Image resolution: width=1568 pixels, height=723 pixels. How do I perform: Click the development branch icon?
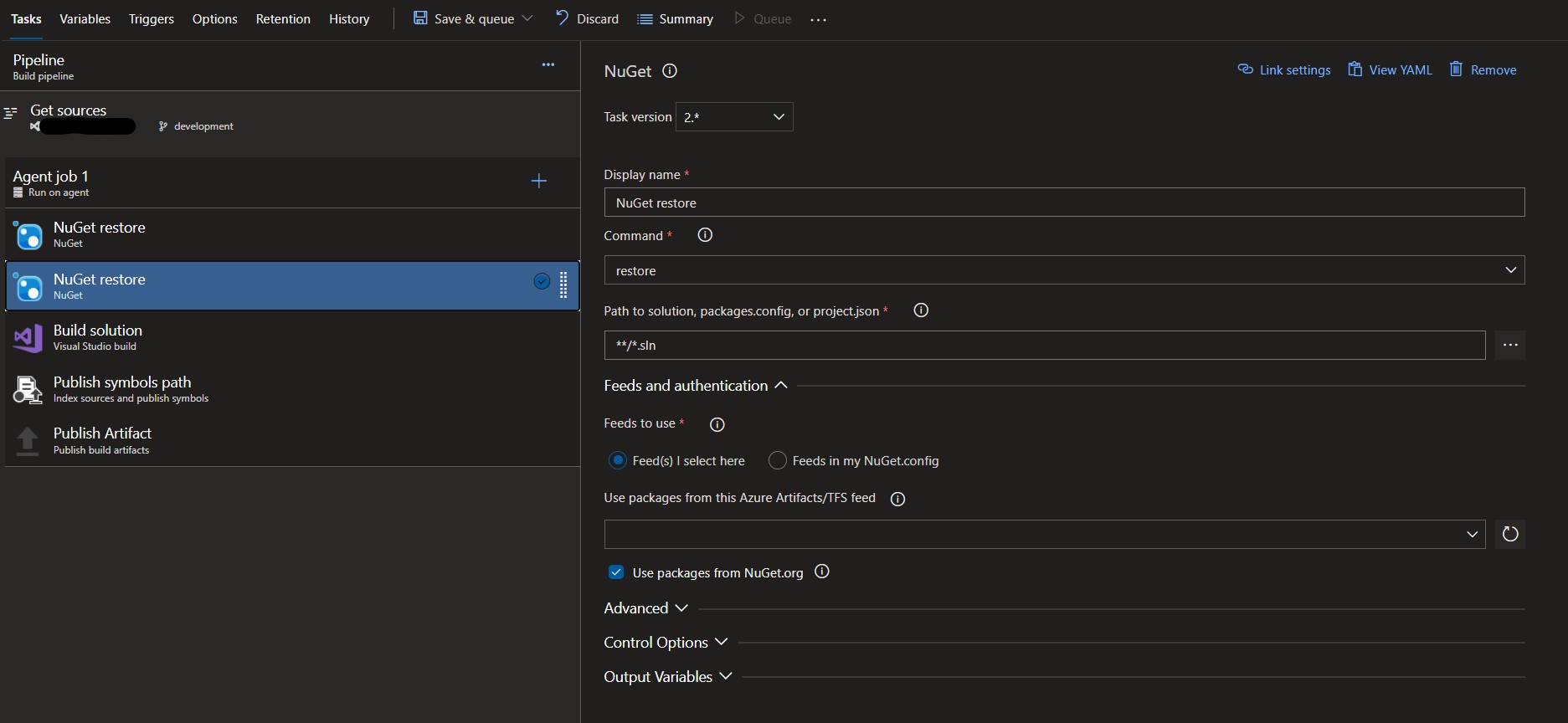click(163, 126)
